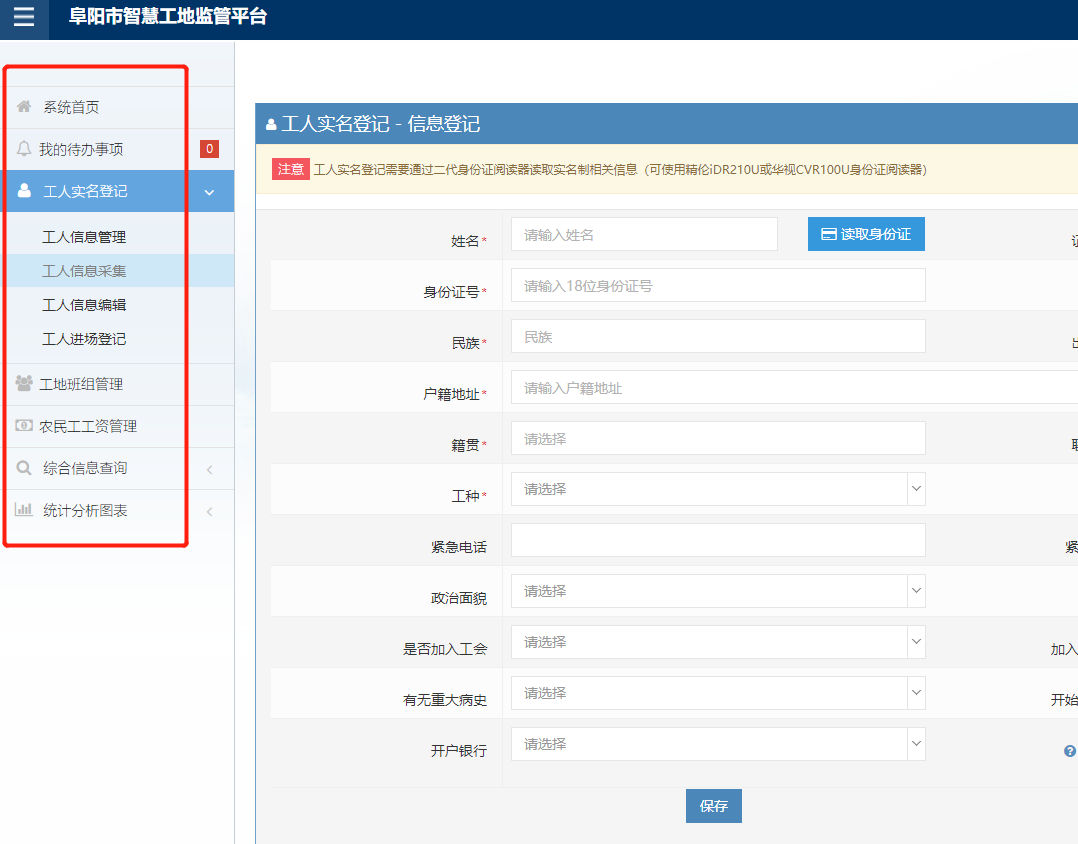Click the 保存 button
Viewport: 1078px width, 844px height.
click(713, 806)
